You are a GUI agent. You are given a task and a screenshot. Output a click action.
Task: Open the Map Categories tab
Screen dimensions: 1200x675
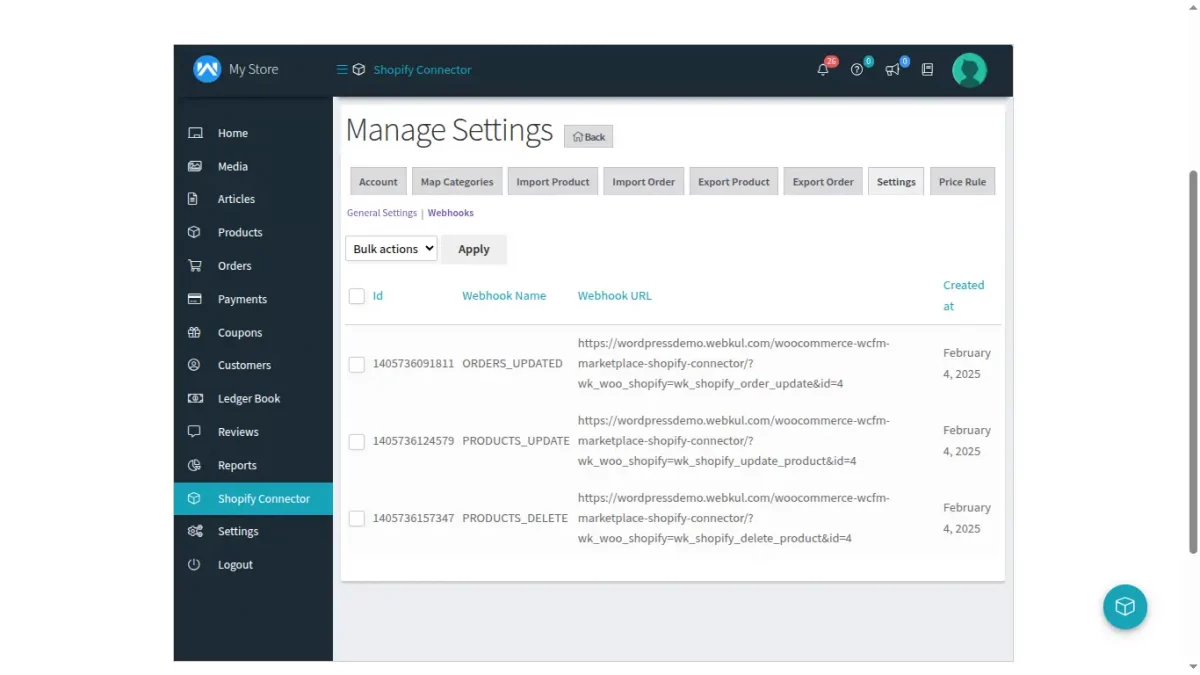tap(456, 181)
